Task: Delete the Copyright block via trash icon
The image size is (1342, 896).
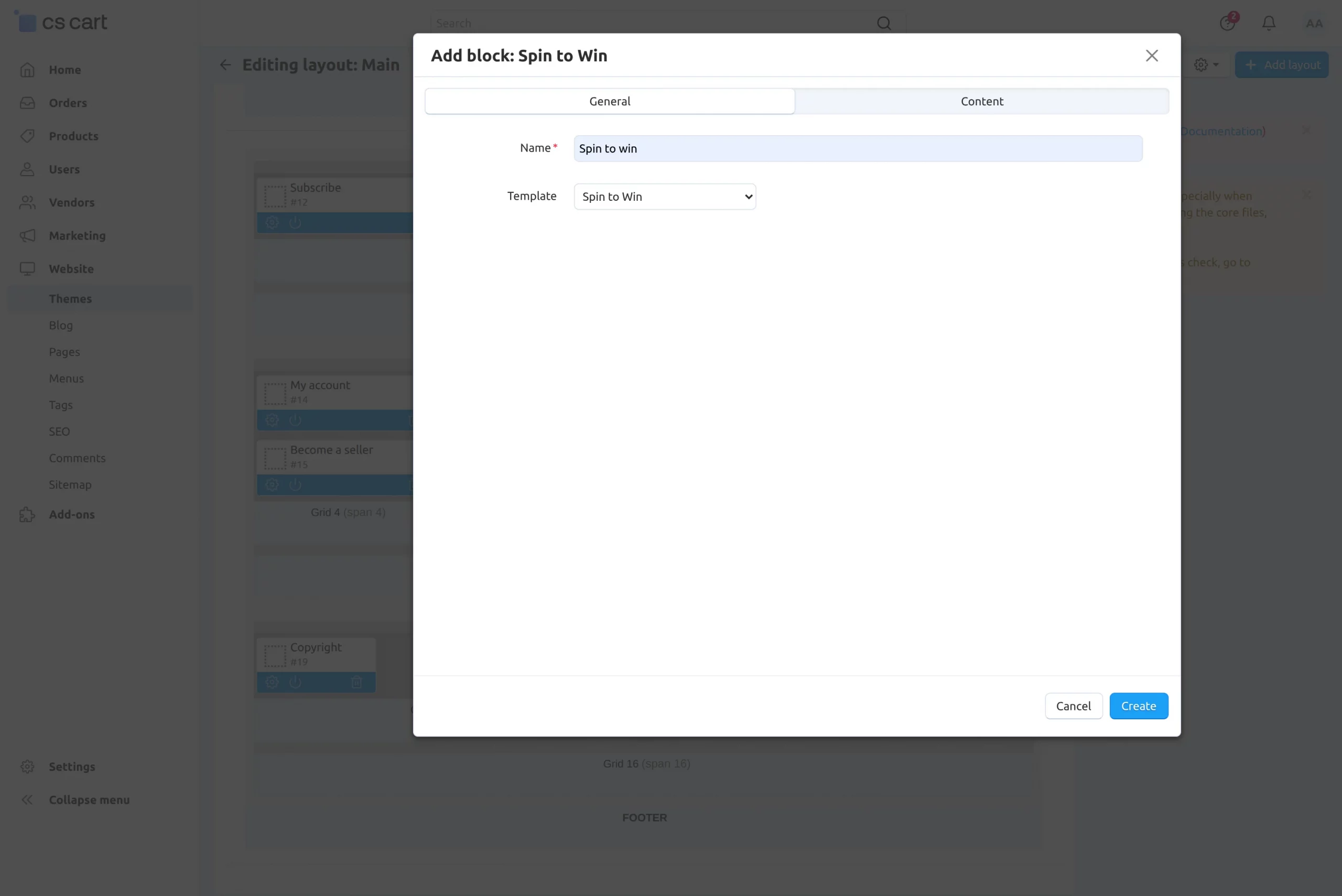Action: pos(356,682)
